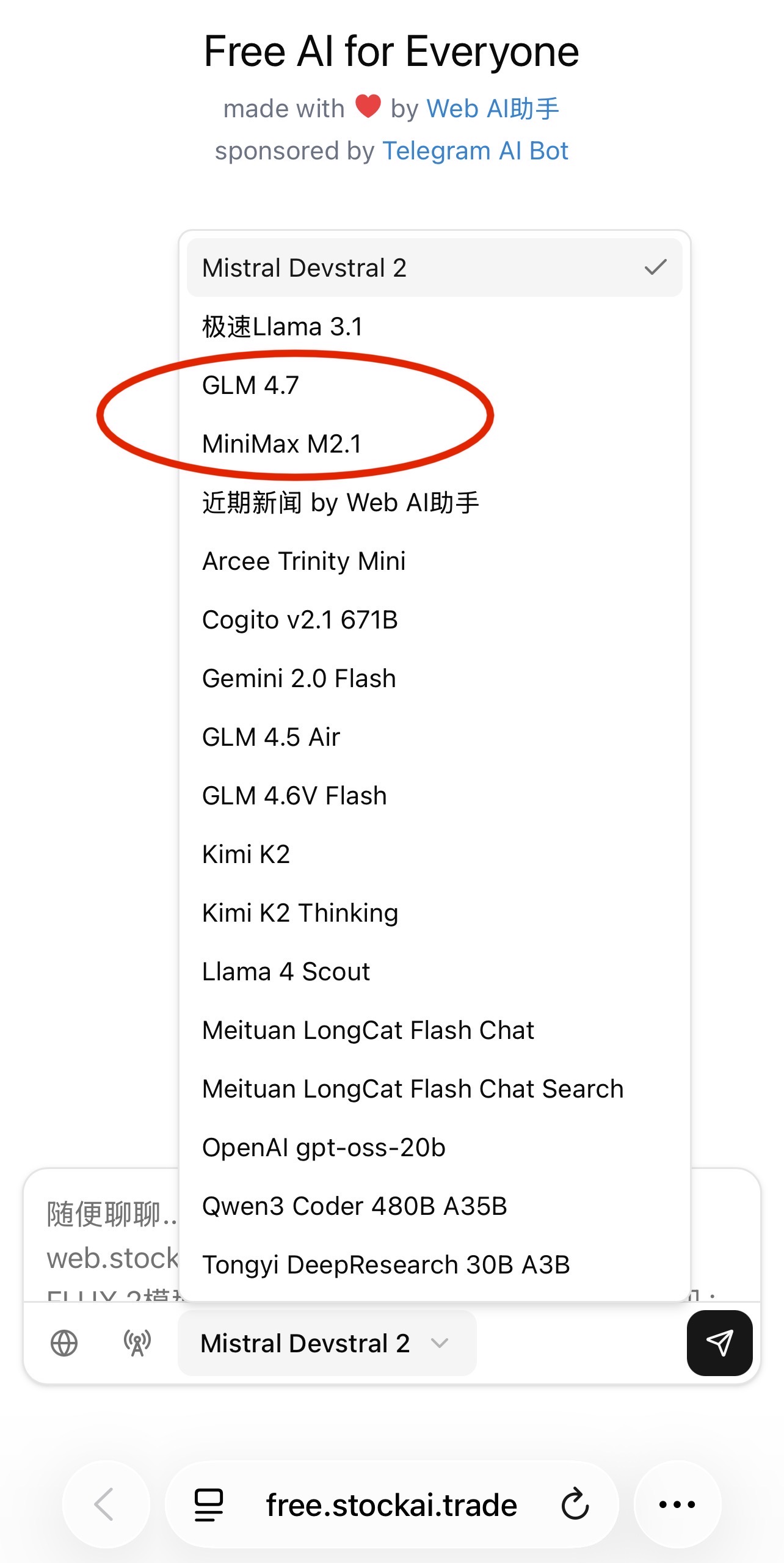Screen dimensions: 784x1563
Task: Tap the browser back arrow
Action: [105, 1504]
